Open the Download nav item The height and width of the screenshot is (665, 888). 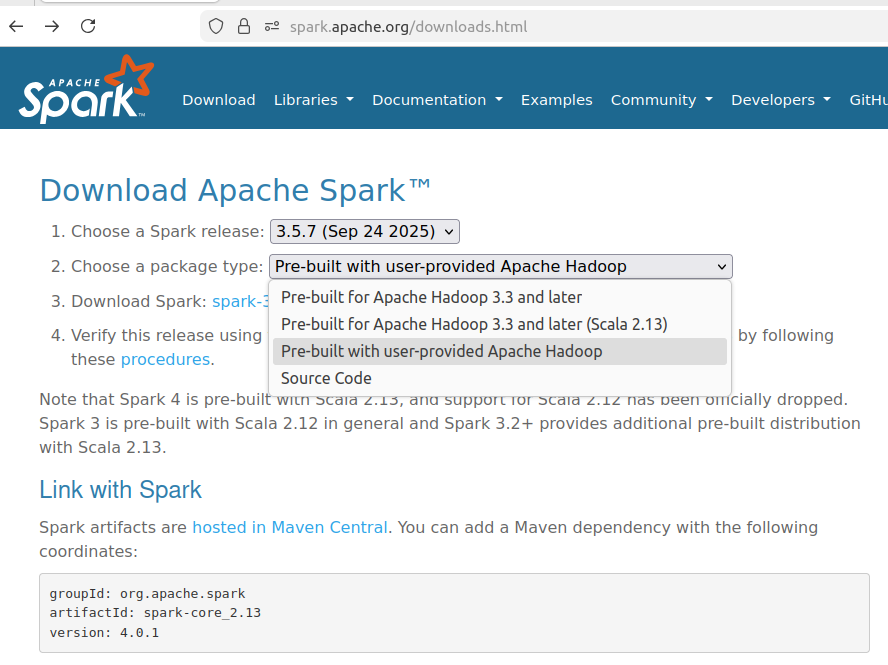[219, 100]
